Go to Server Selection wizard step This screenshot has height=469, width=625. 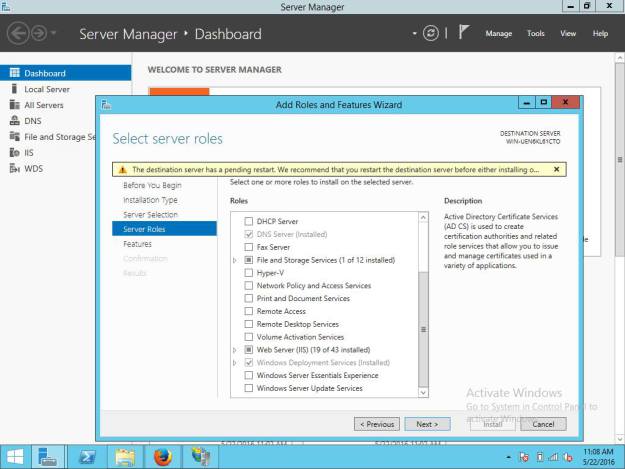(150, 215)
